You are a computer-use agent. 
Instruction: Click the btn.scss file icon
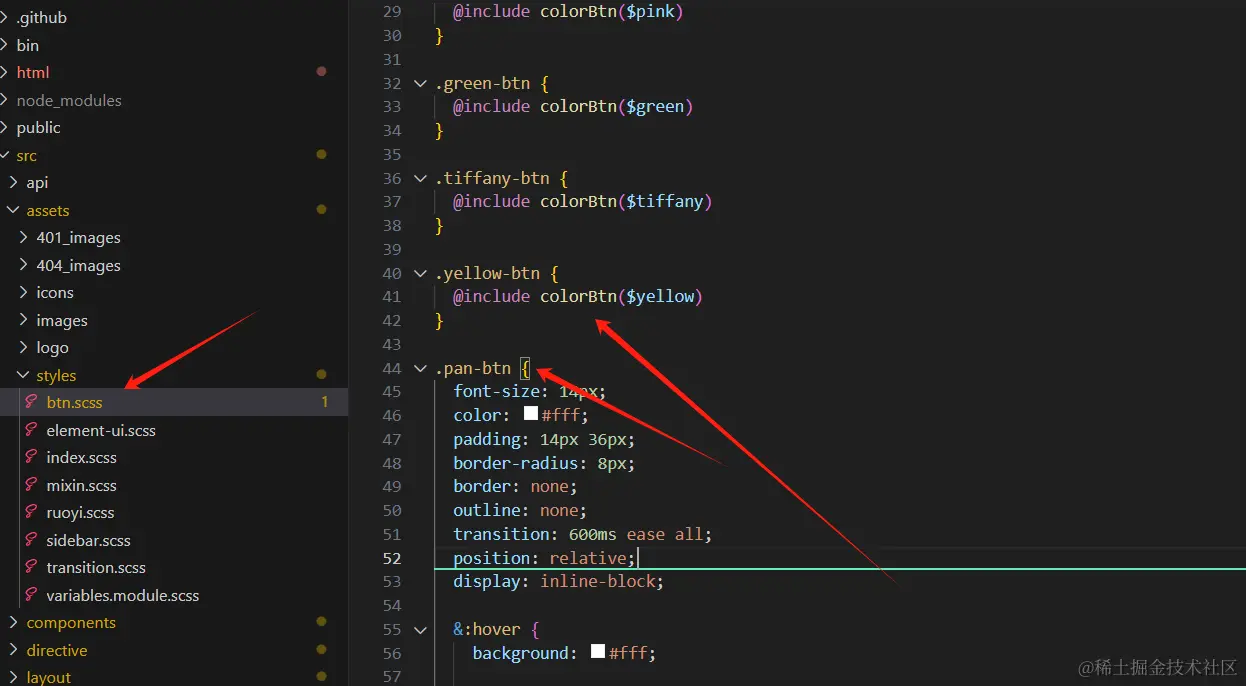(31, 402)
